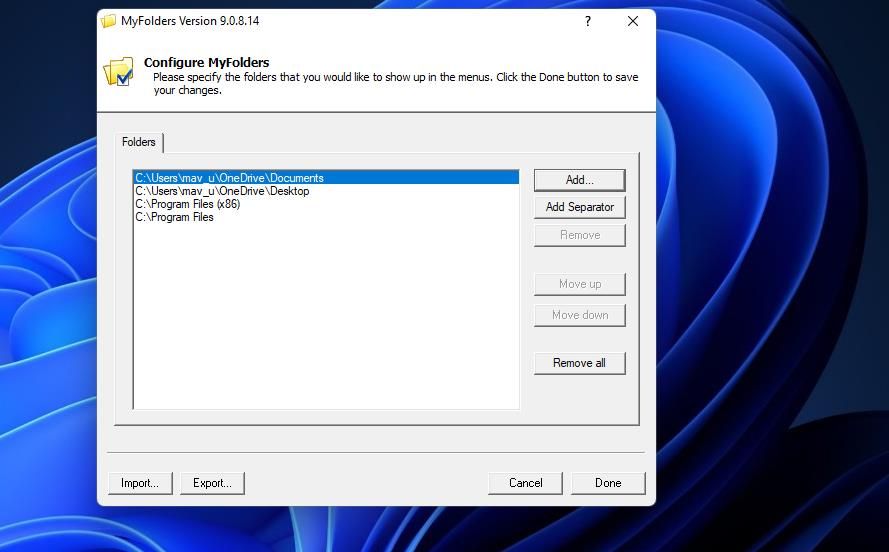This screenshot has height=552, width=889.
Task: Close the MyFolders dialog window
Action: [x=633, y=21]
